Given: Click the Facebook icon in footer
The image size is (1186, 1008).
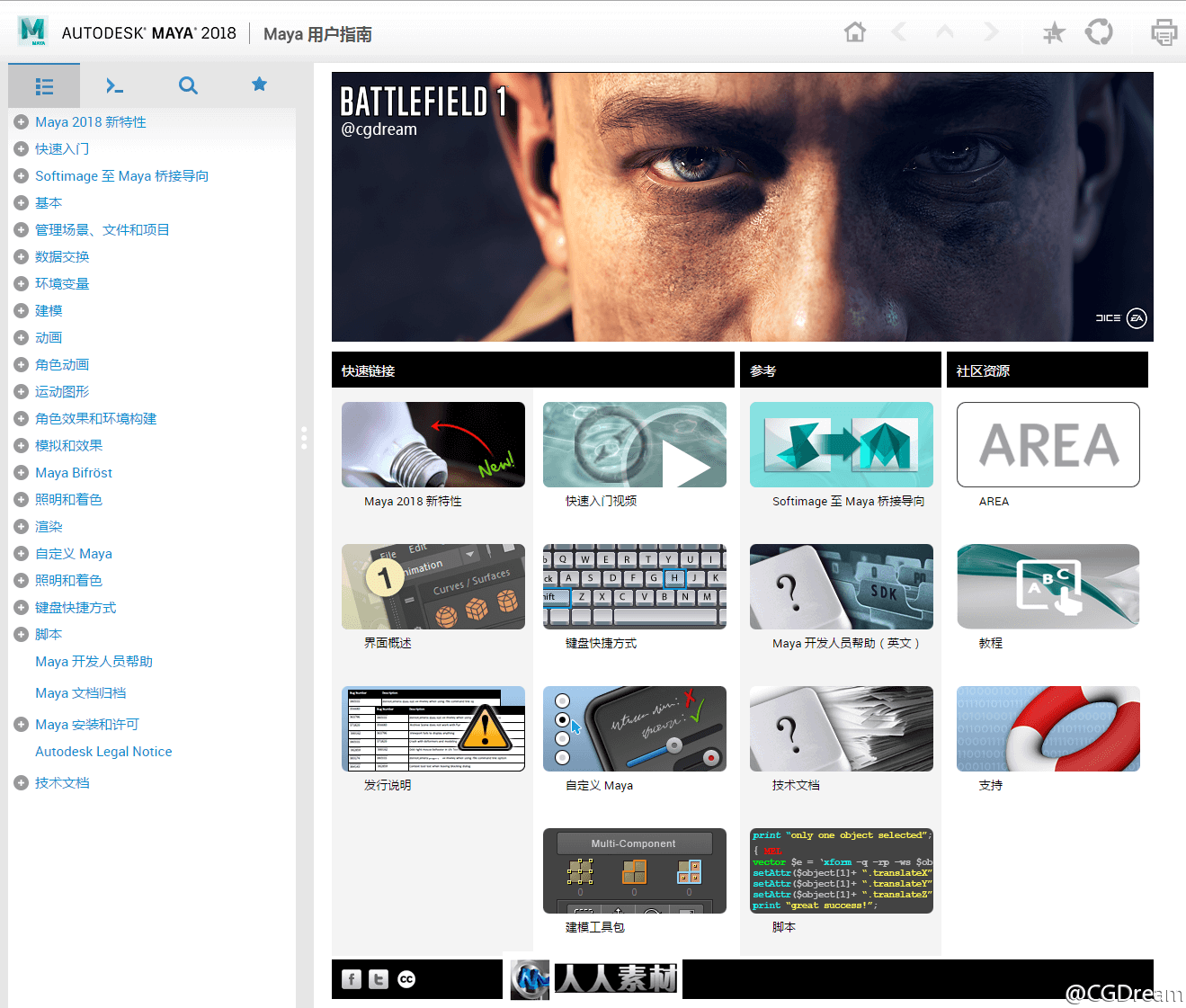Looking at the screenshot, I should coord(352,979).
